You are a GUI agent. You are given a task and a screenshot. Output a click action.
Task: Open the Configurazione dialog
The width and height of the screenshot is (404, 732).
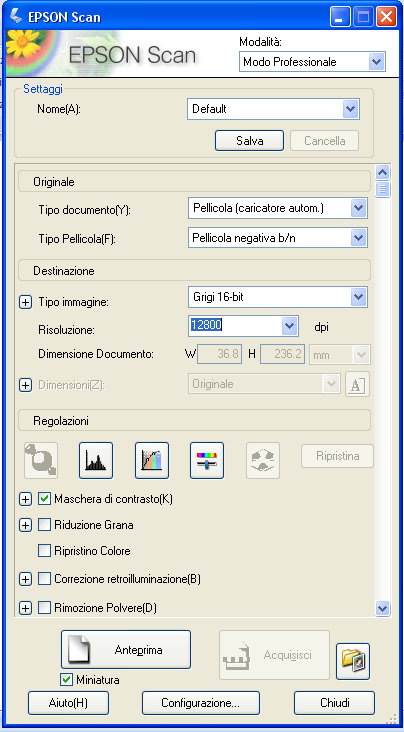tap(200, 703)
